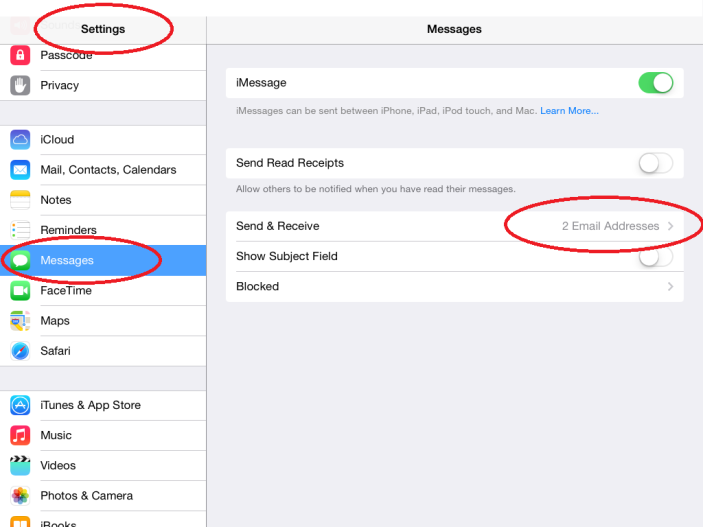
Task: Open the Videos settings row
Action: (x=57, y=465)
